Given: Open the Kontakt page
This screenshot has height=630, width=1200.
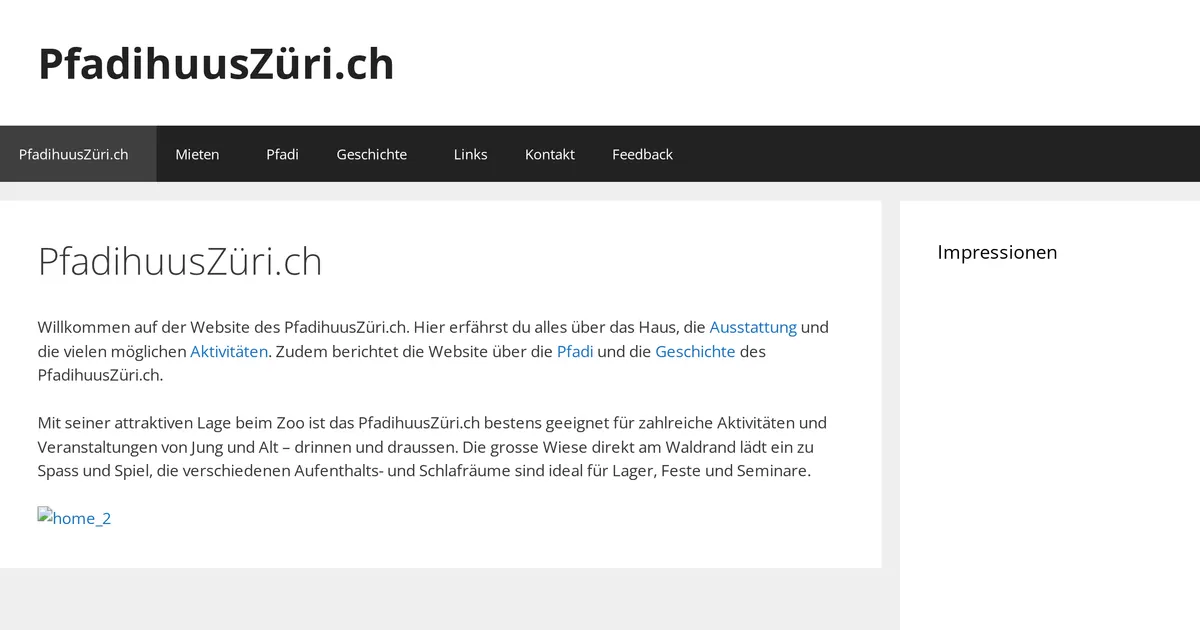Looking at the screenshot, I should point(550,154).
